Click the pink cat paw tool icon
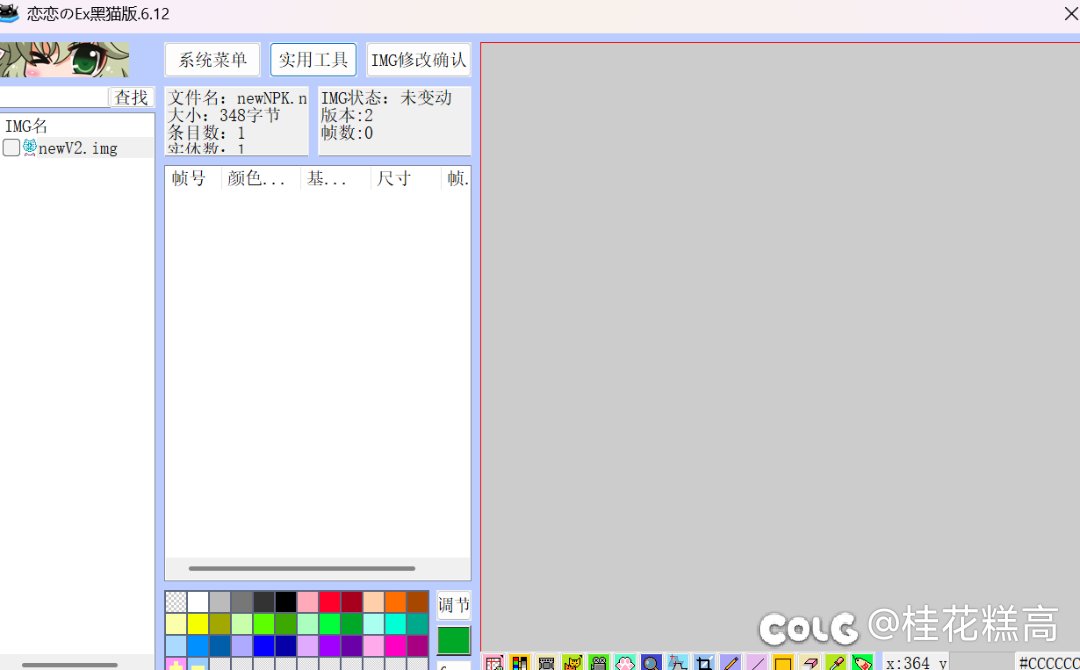Image resolution: width=1080 pixels, height=670 pixels. [625, 662]
